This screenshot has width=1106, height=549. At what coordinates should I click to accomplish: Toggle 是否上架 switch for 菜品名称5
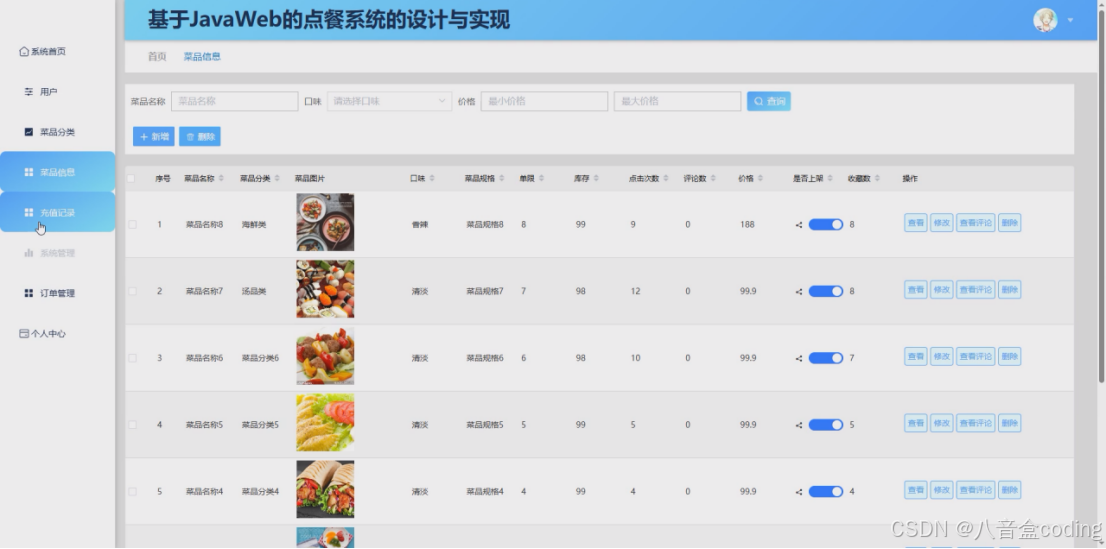tap(826, 425)
